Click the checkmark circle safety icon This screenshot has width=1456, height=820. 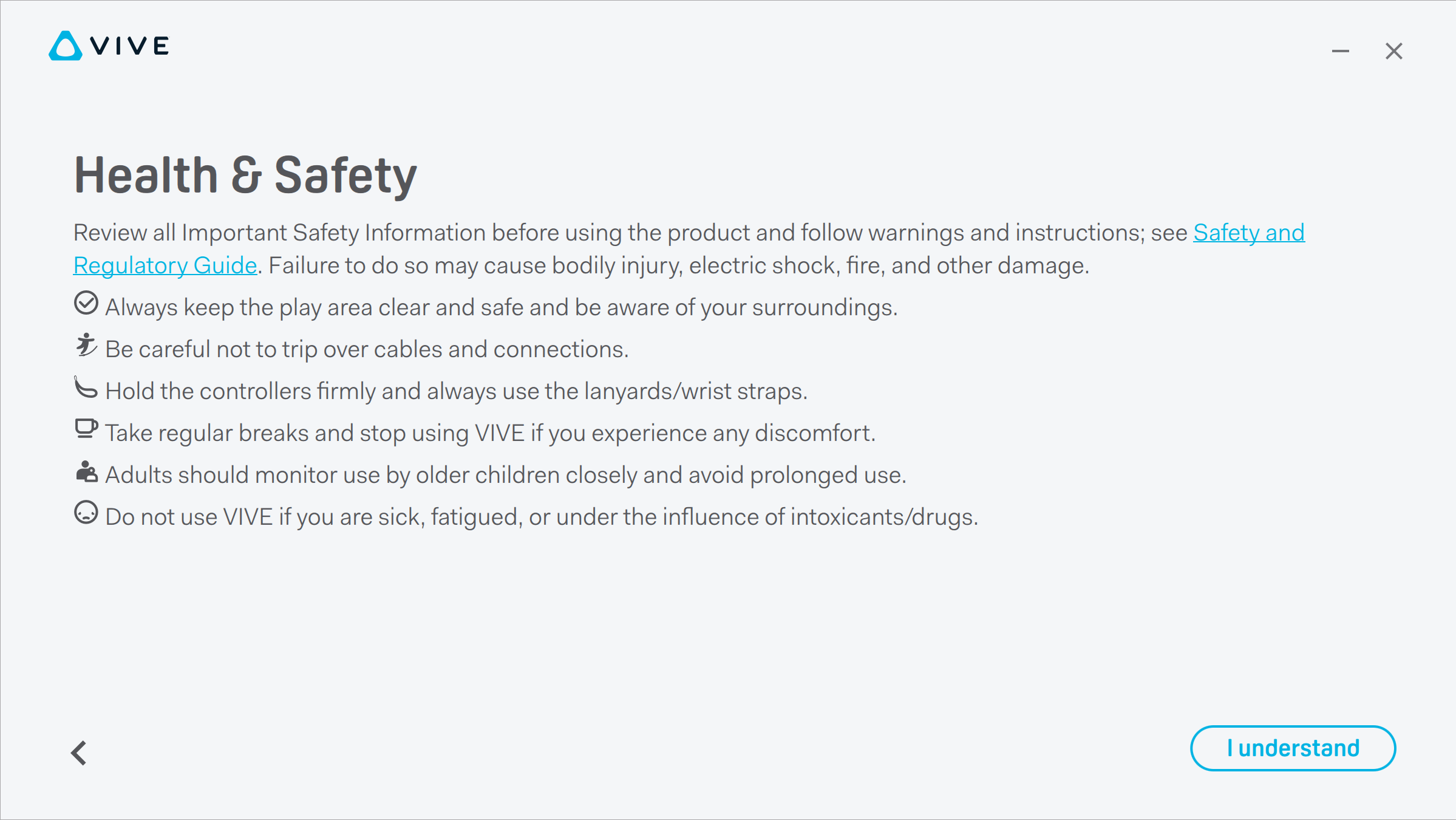coord(86,302)
